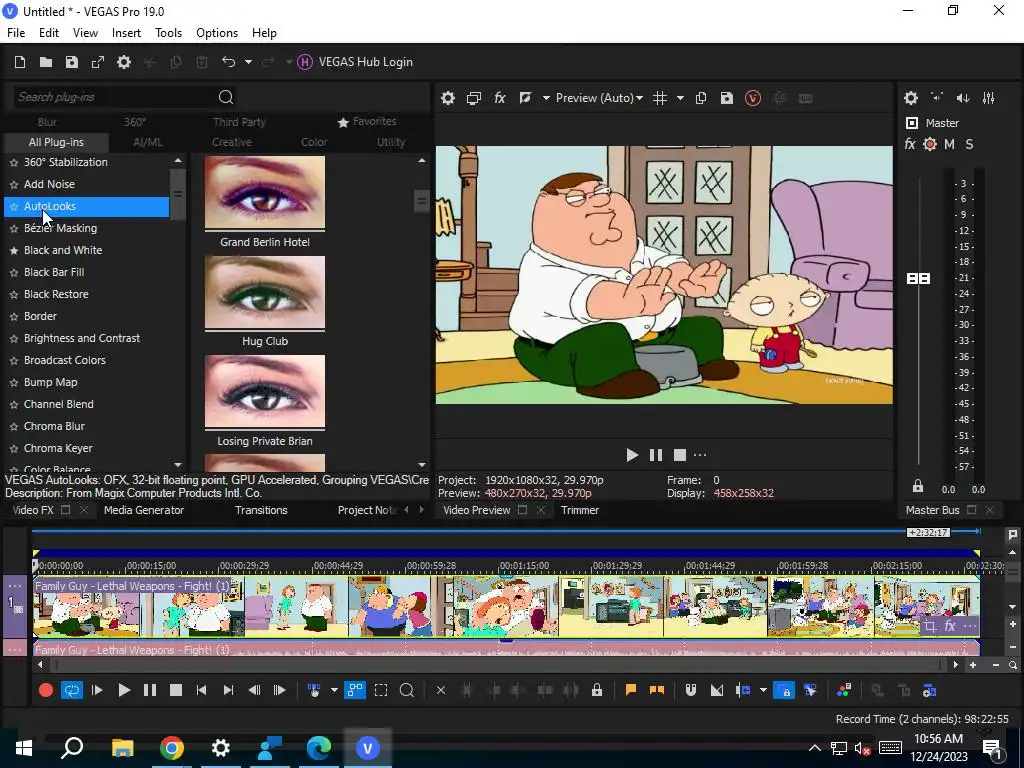
Task: Play the video preview
Action: 632,455
